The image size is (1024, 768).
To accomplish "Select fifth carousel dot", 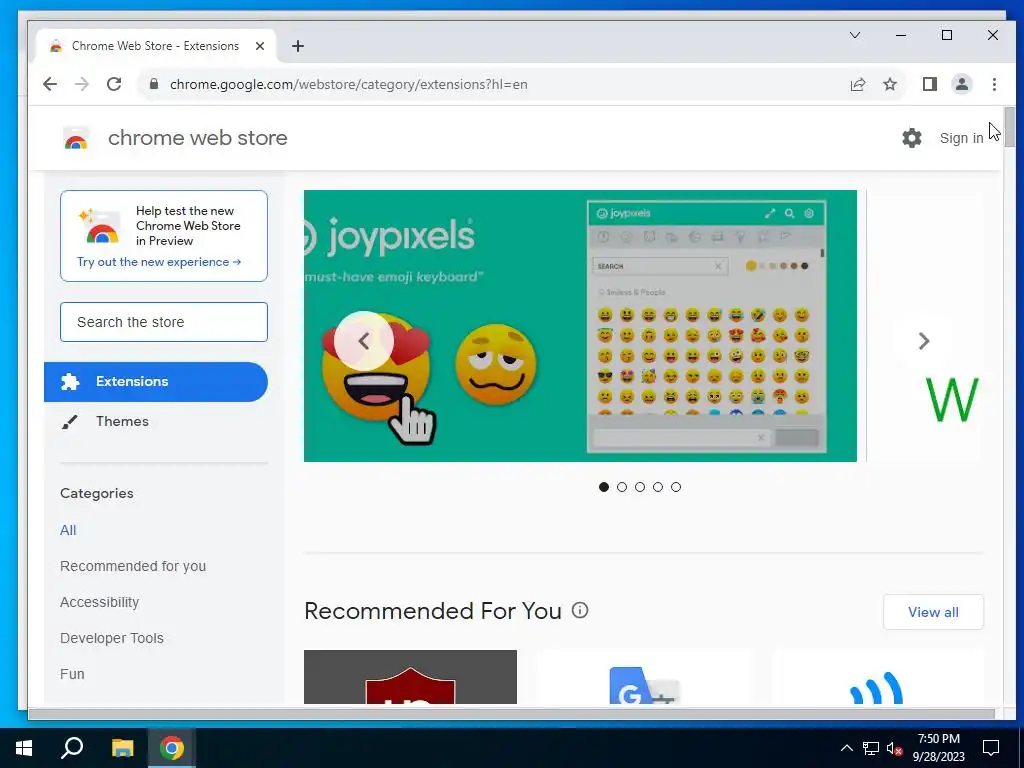I will [x=676, y=487].
